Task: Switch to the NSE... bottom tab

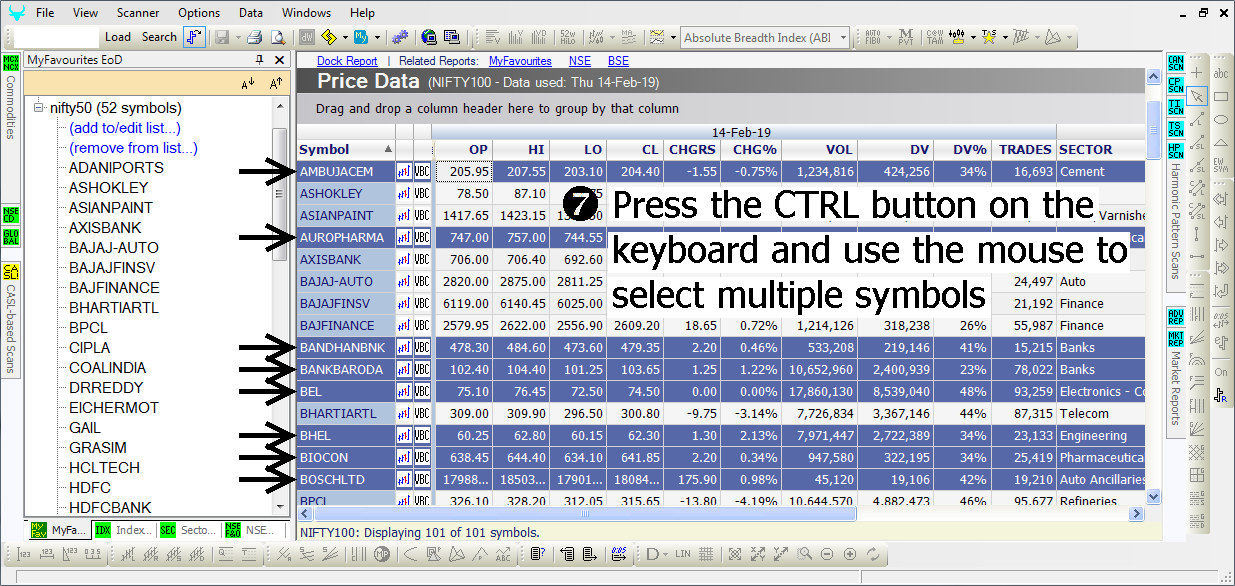Action: (254, 530)
